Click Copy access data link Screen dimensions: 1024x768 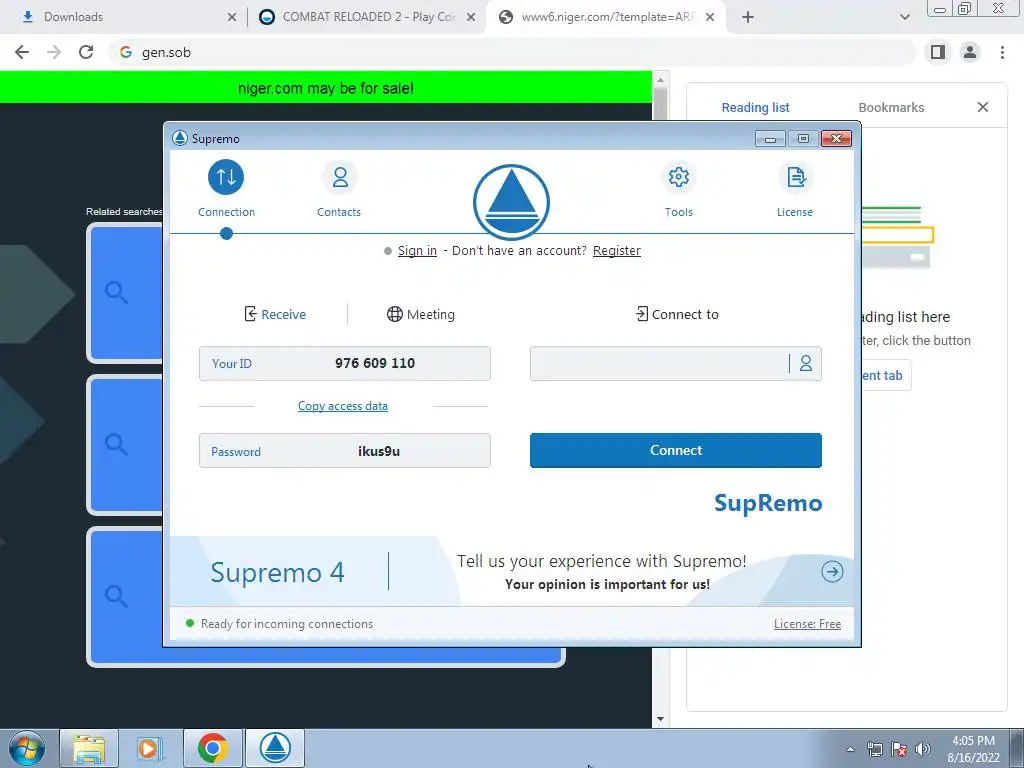tap(343, 406)
